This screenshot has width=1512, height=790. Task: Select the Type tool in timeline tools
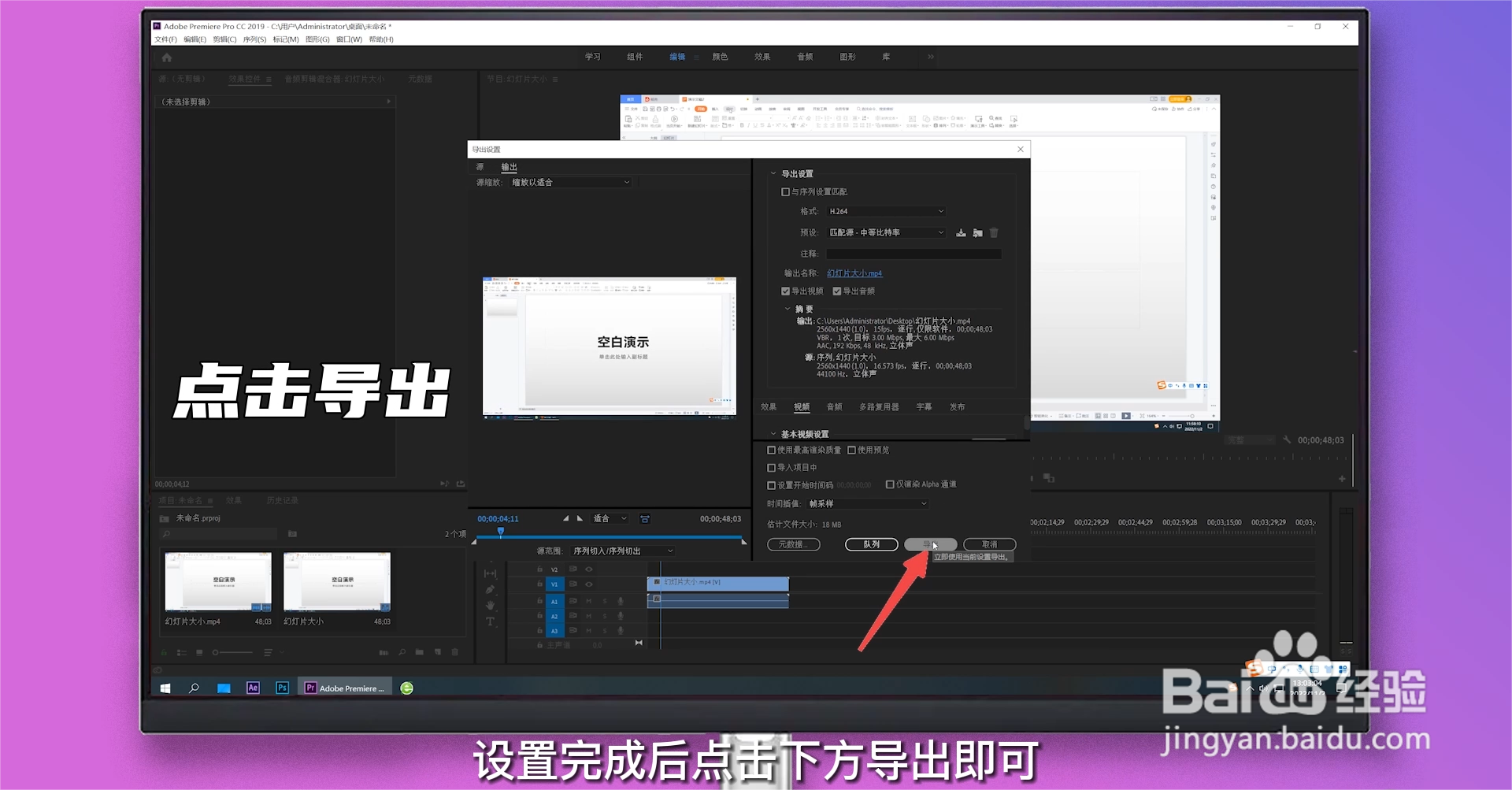(x=490, y=621)
